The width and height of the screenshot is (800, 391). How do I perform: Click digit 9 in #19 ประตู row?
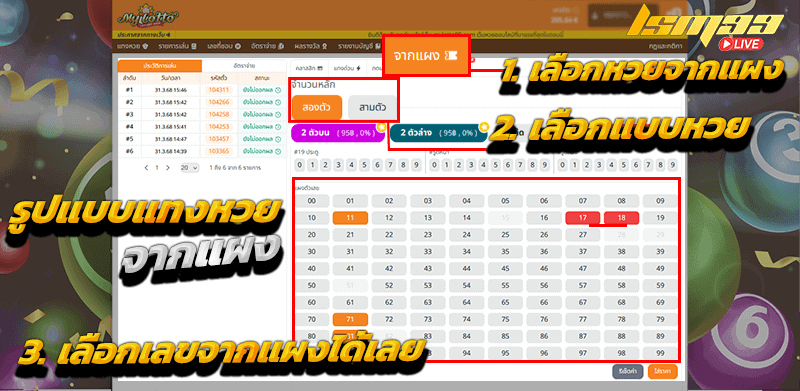coord(417,165)
